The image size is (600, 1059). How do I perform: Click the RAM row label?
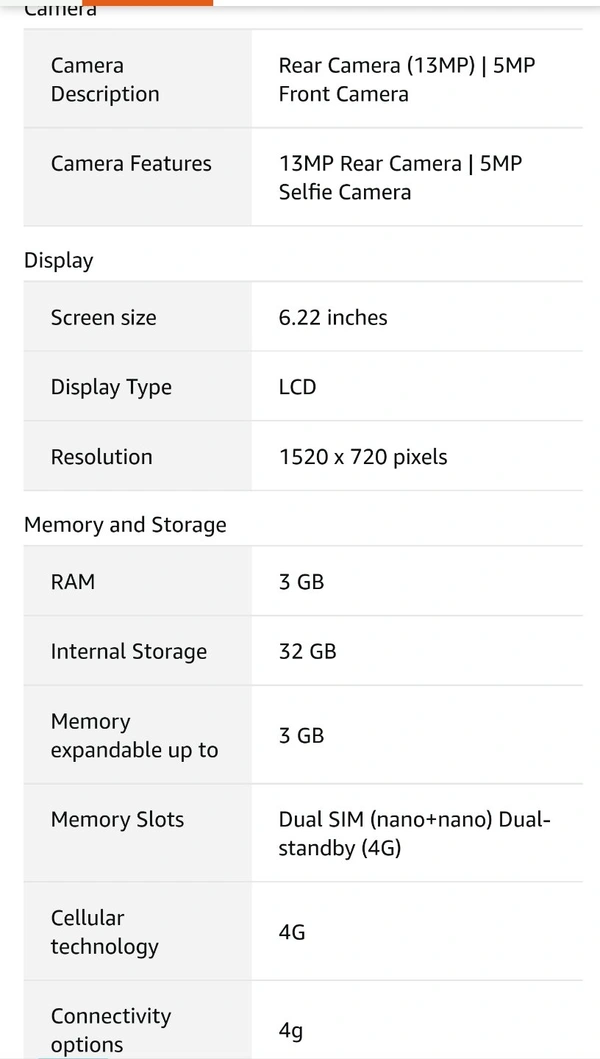coord(73,582)
